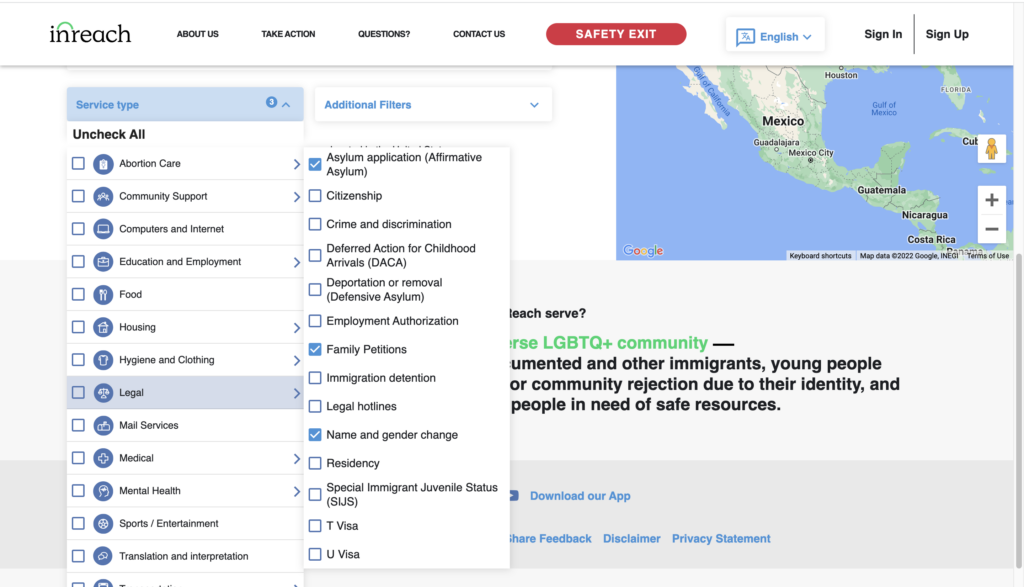Click Sign In
Viewport: 1024px width, 587px height.
(x=883, y=34)
